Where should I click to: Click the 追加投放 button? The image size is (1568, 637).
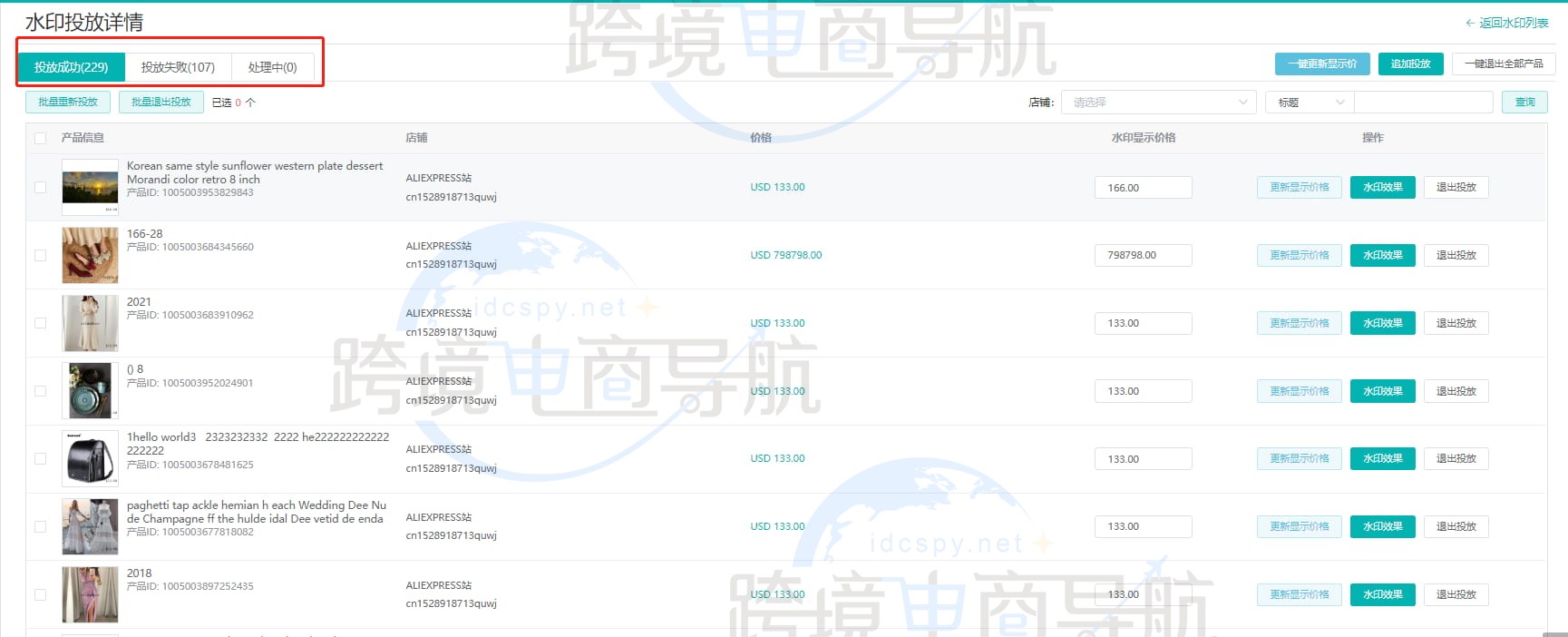(x=1410, y=64)
